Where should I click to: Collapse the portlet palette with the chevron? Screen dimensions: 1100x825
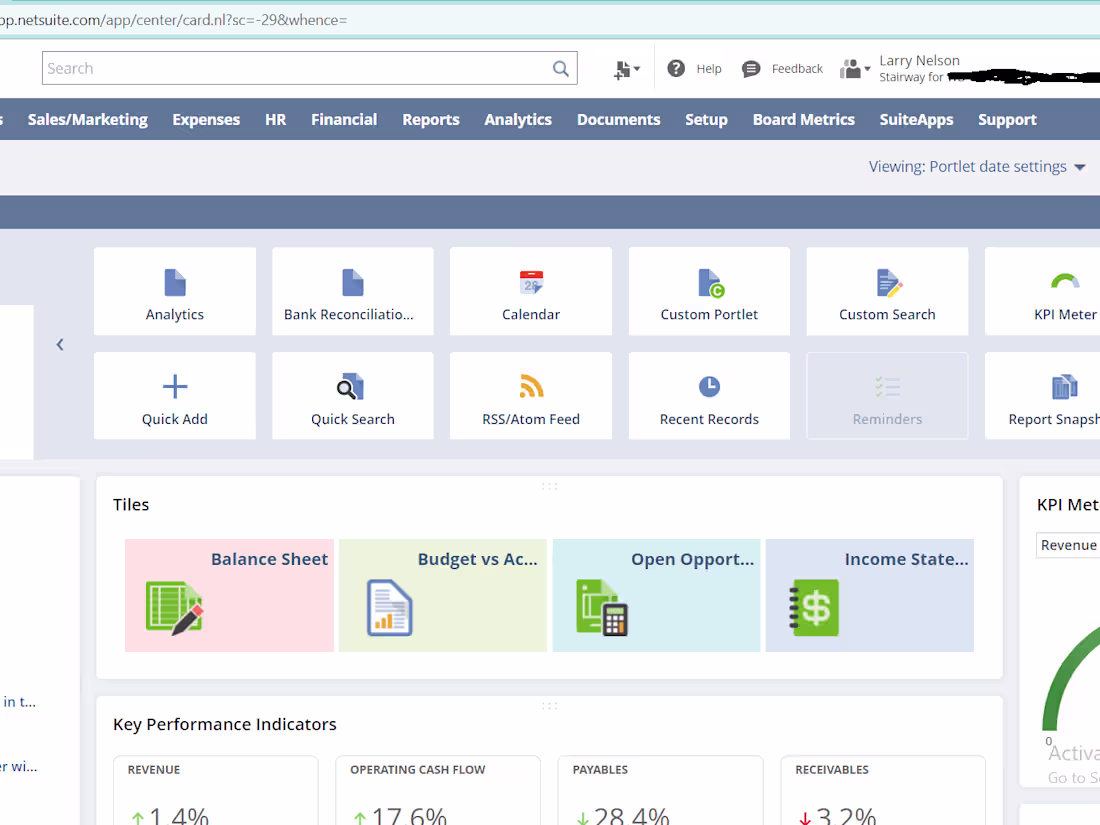59,344
